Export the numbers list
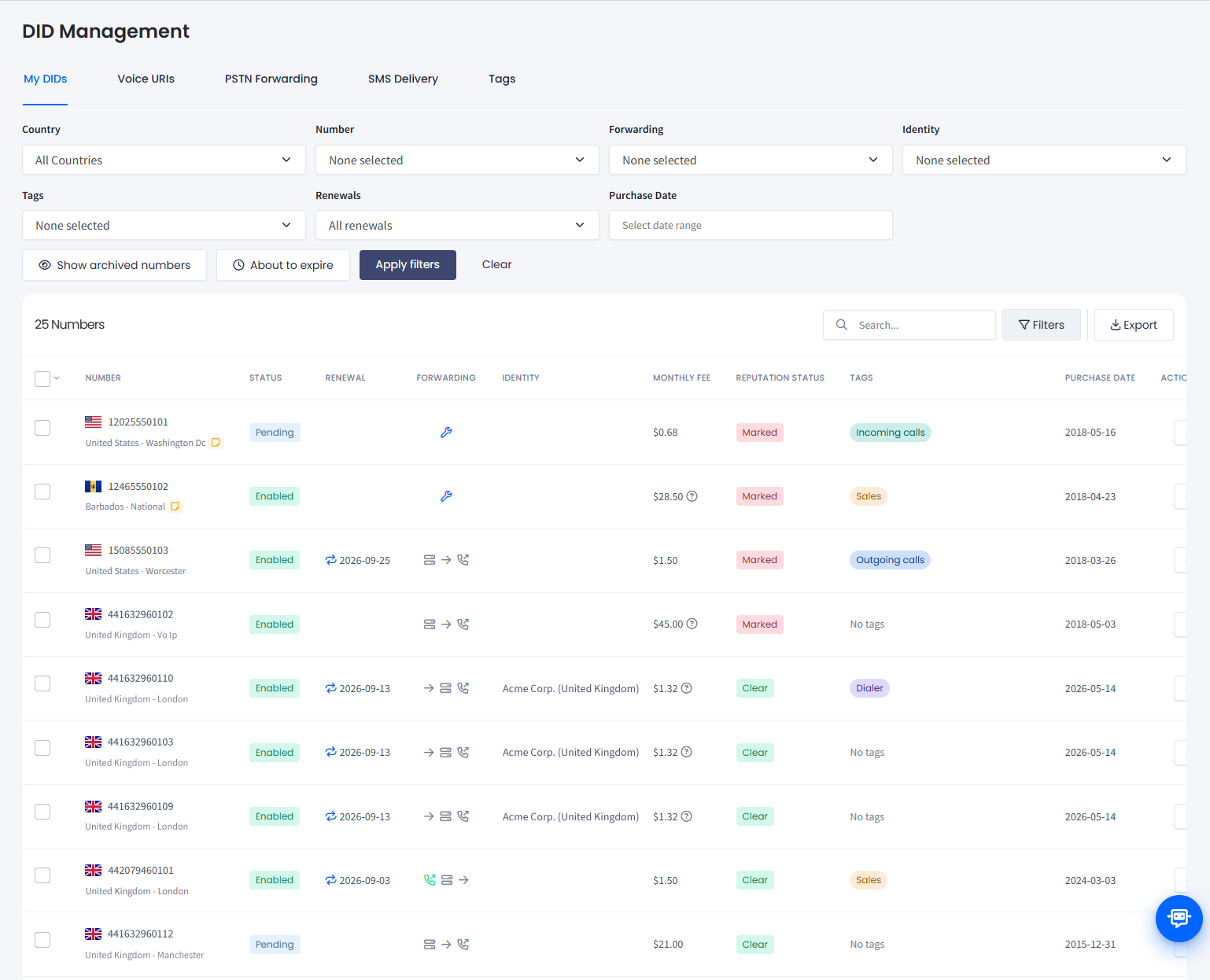The width and height of the screenshot is (1210, 980). (1134, 325)
